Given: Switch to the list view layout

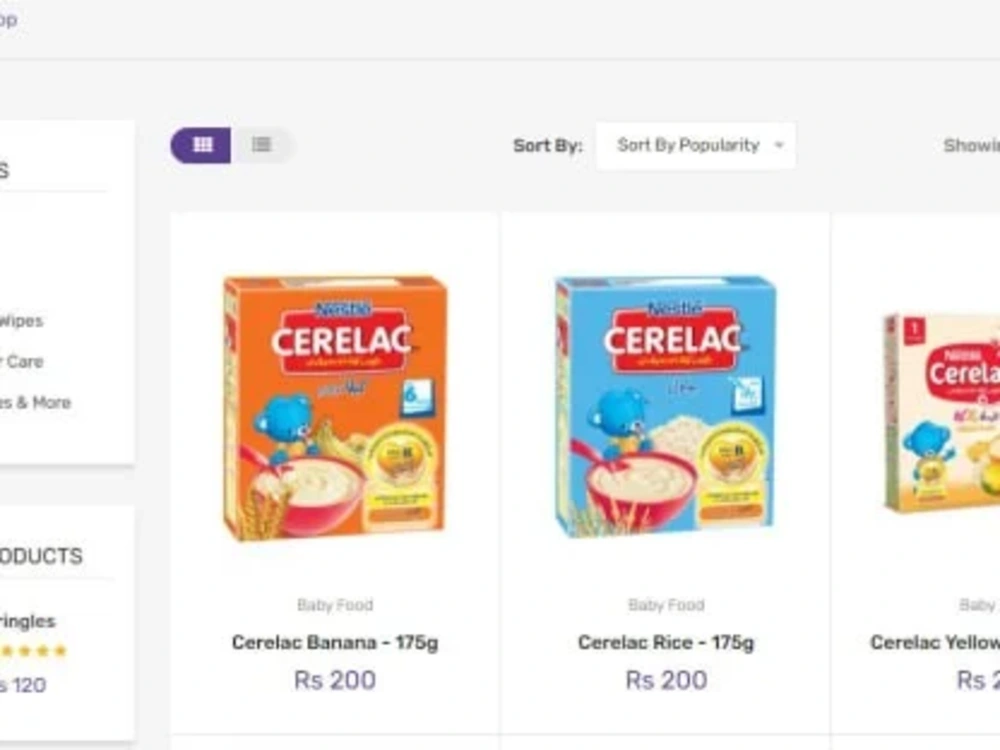Looking at the screenshot, I should (x=262, y=145).
